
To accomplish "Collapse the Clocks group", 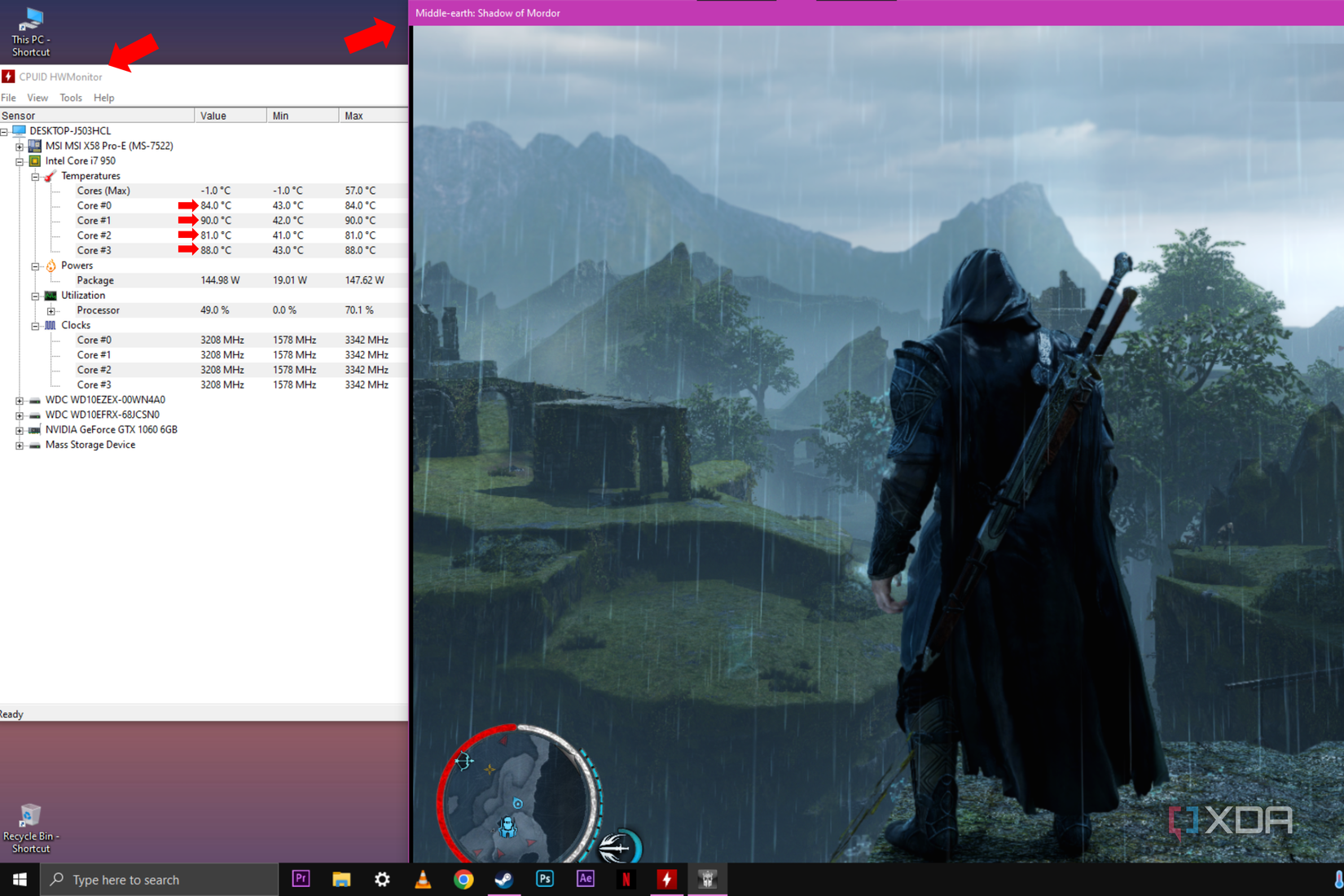I will click(35, 326).
